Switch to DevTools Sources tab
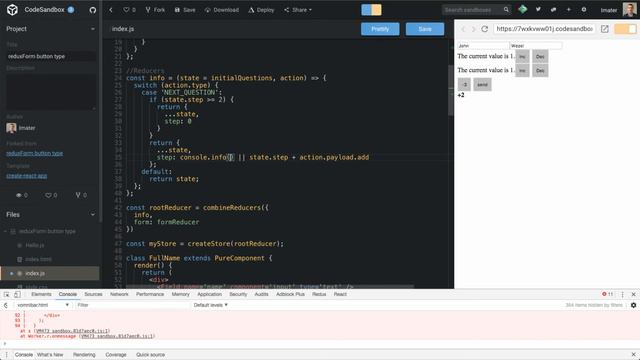The image size is (640, 360). [93, 294]
